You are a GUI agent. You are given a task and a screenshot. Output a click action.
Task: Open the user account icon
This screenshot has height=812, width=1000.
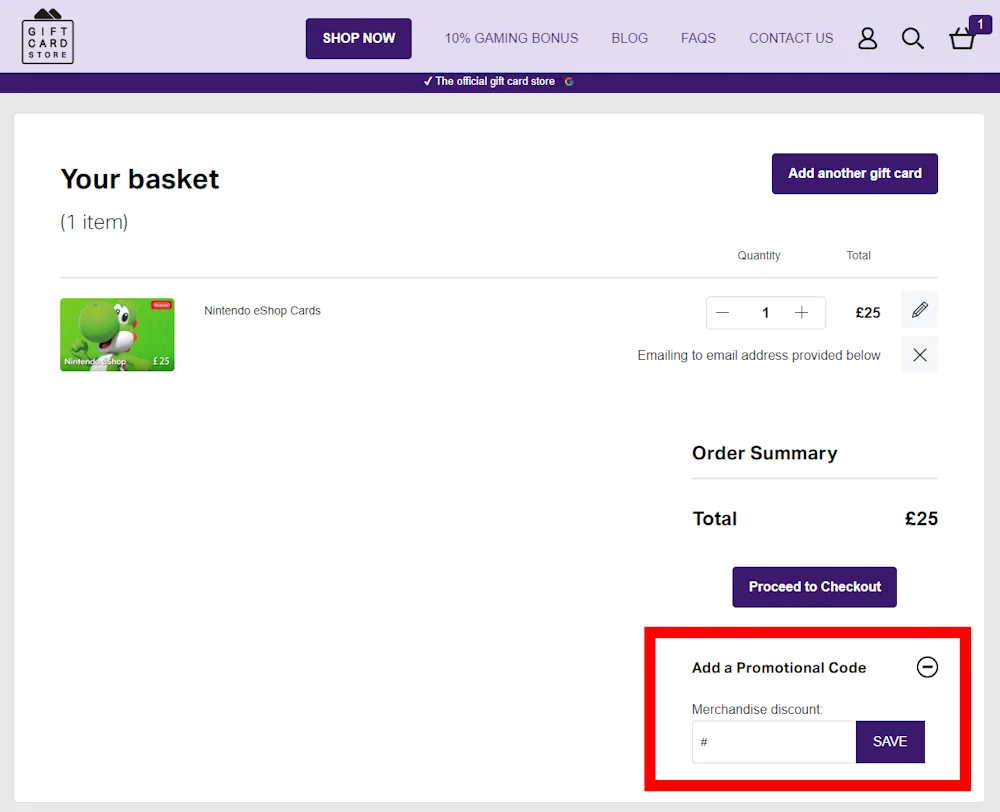pyautogui.click(x=867, y=38)
